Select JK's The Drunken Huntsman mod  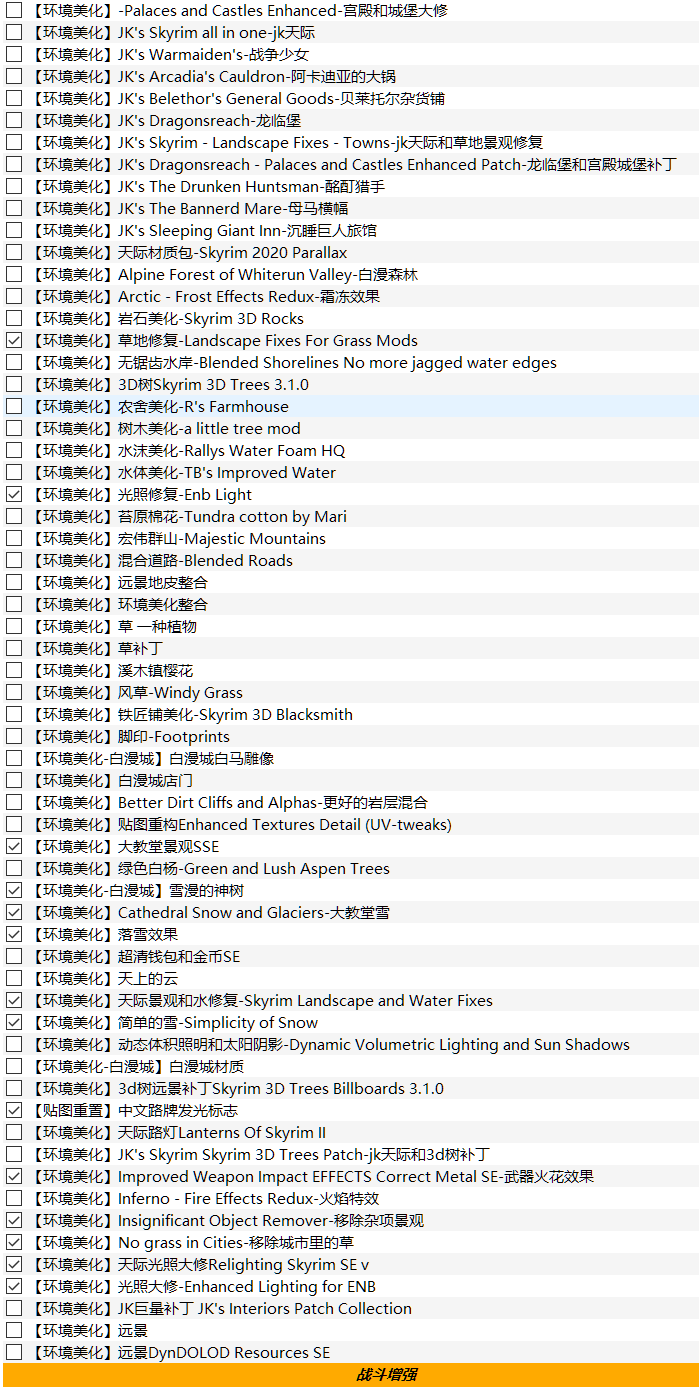tap(208, 186)
